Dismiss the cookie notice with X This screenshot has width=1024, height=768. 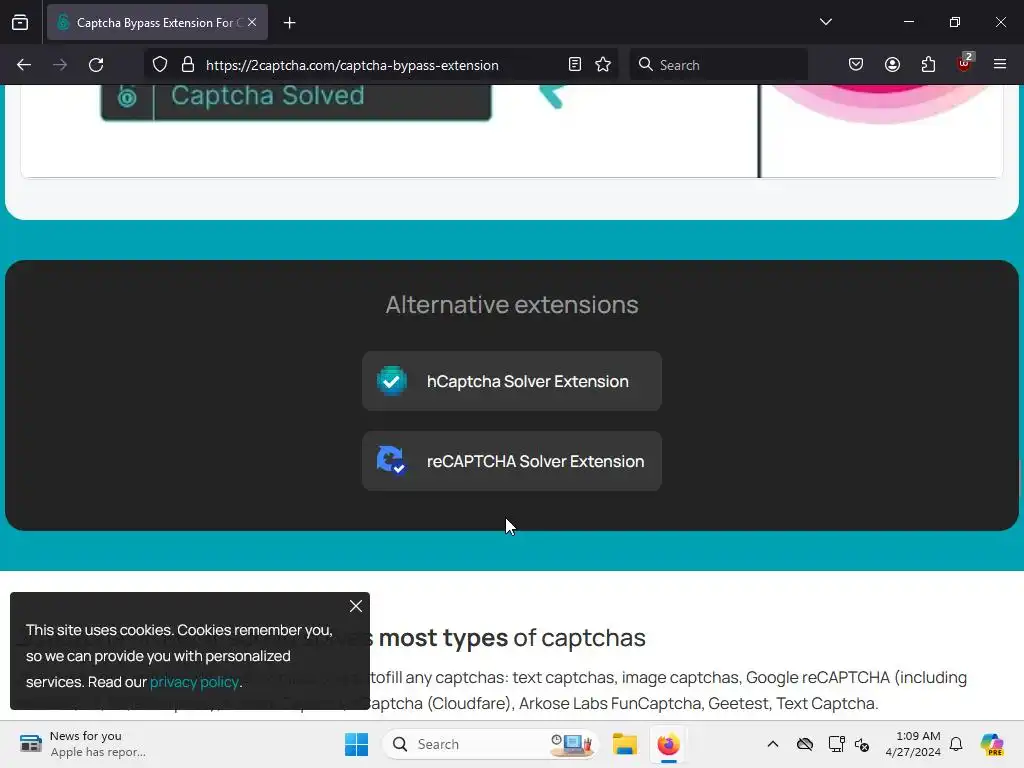coord(356,606)
